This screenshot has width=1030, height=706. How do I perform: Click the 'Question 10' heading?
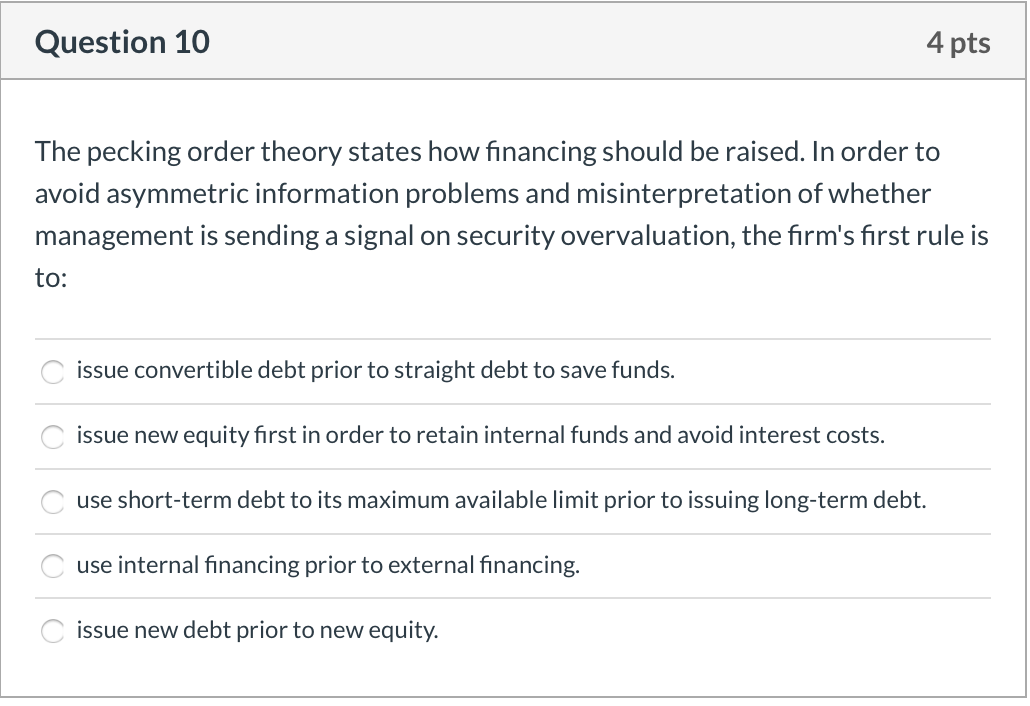click(x=122, y=42)
